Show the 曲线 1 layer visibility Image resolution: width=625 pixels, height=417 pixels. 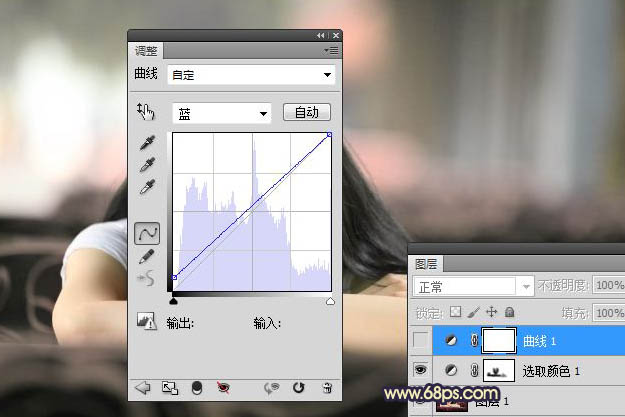(422, 341)
